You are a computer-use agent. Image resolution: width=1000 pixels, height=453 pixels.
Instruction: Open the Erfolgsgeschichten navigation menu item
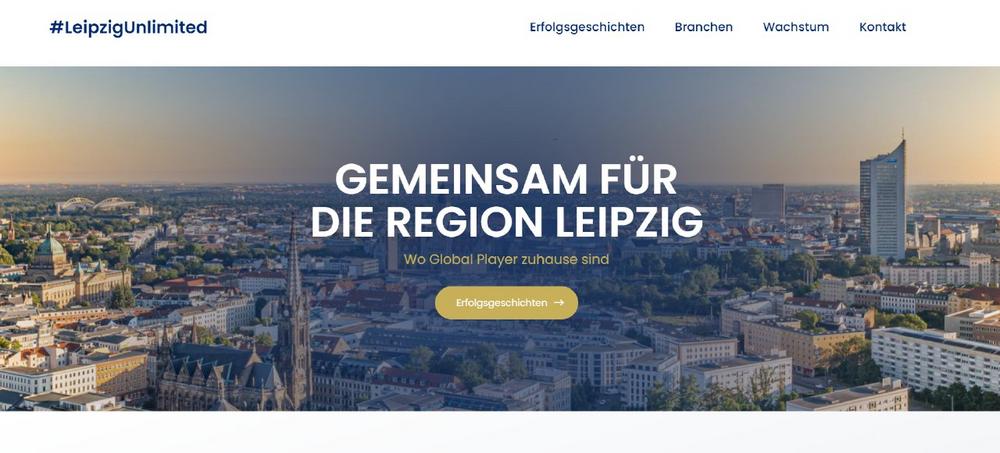click(x=587, y=27)
